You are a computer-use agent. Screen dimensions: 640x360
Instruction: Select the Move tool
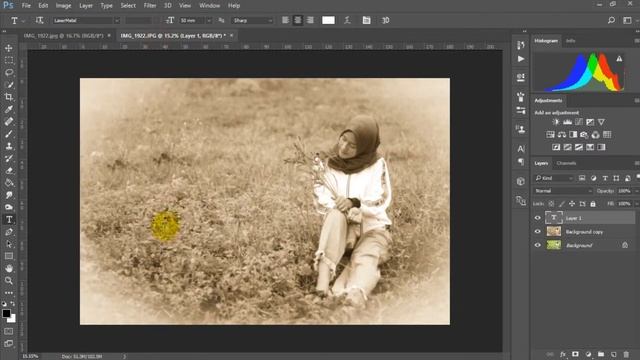point(9,48)
